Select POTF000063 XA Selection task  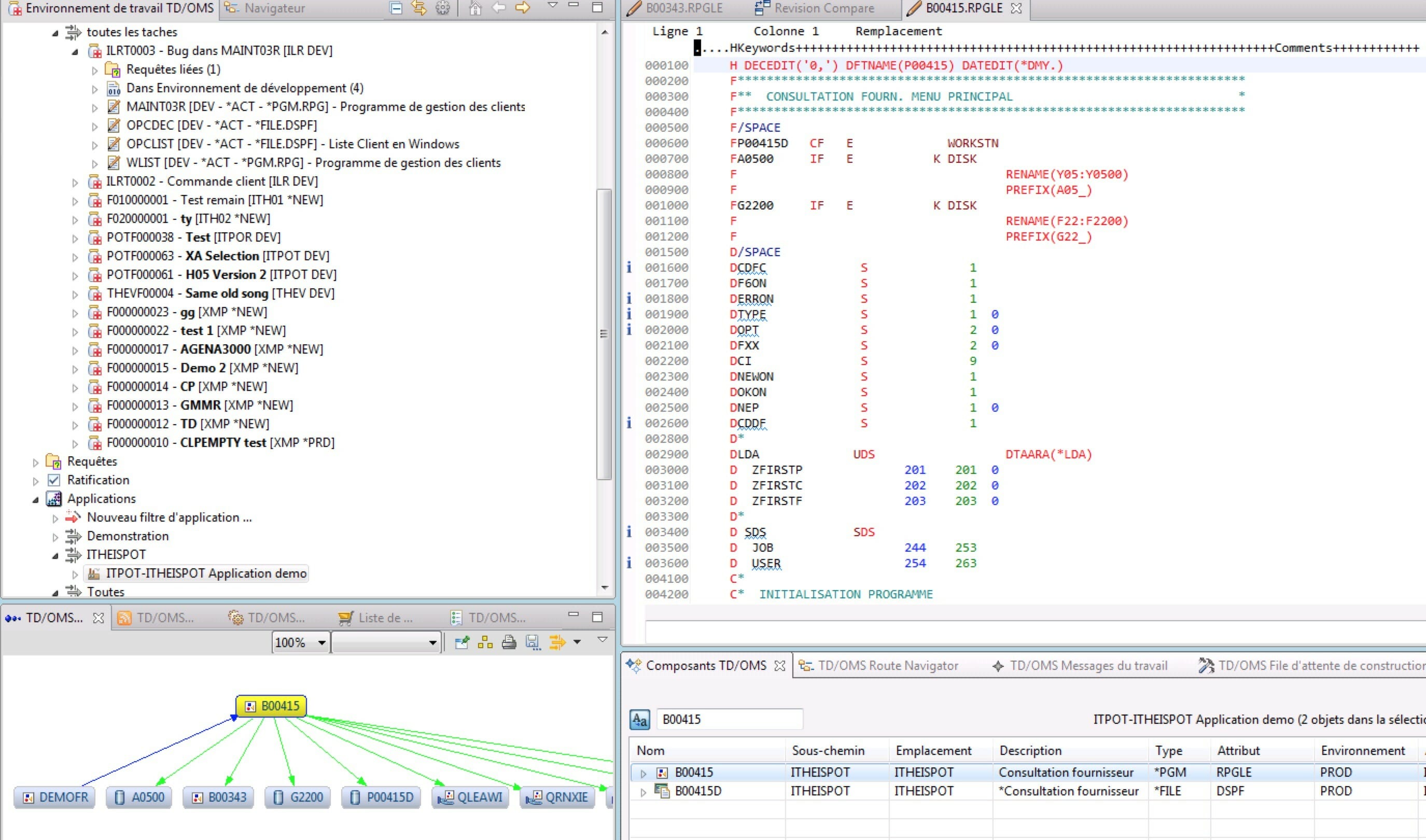pyautogui.click(x=208, y=256)
